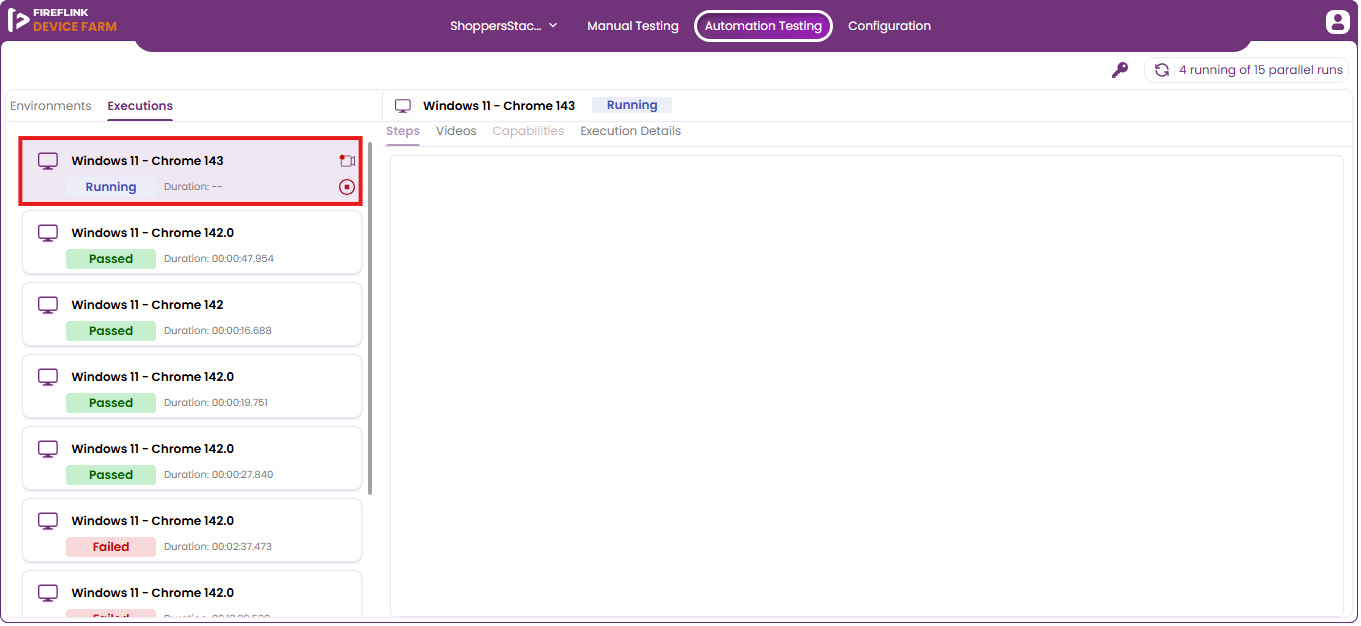This screenshot has height=626, width=1361.
Task: Select the execution with duration 00:00:19.751
Action: 191,386
